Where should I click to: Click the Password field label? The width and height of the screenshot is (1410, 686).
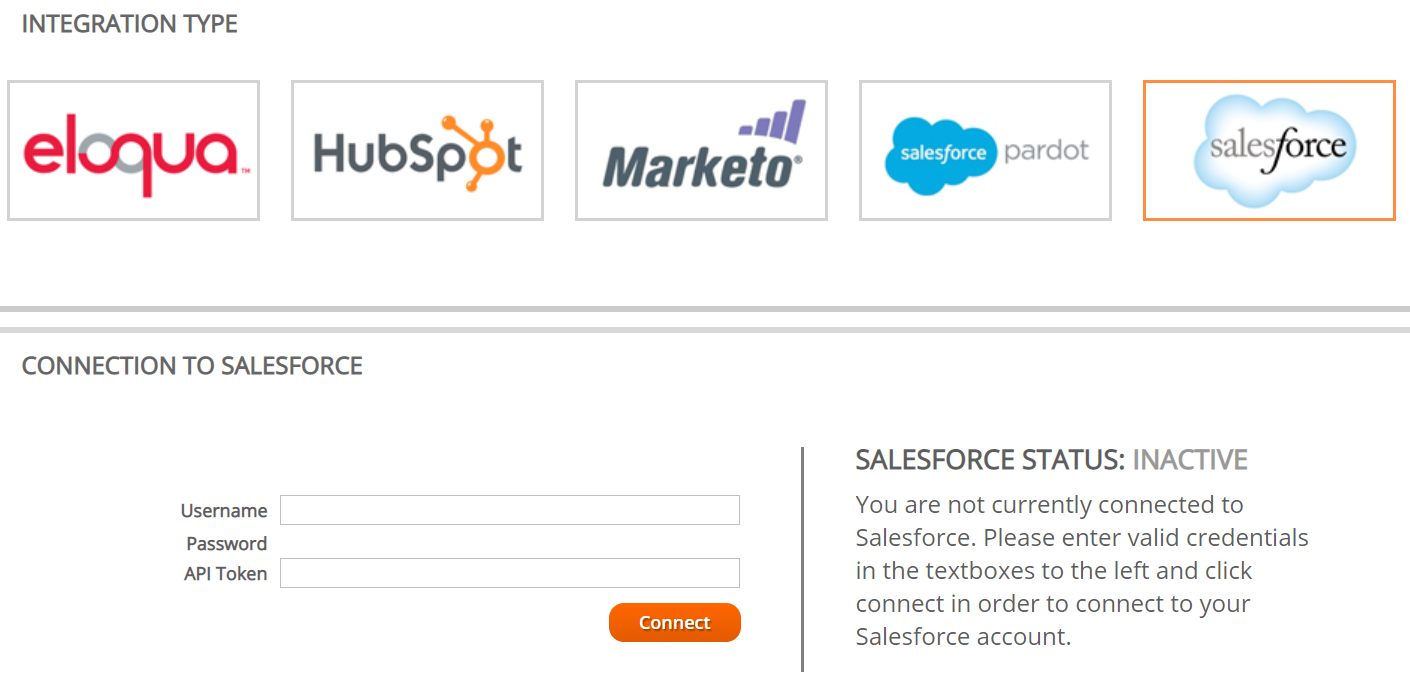click(227, 543)
